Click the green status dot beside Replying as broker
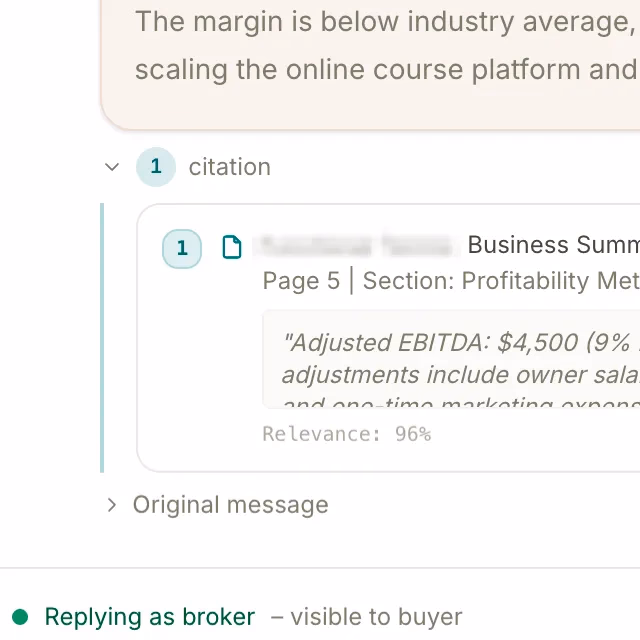 click(20, 617)
